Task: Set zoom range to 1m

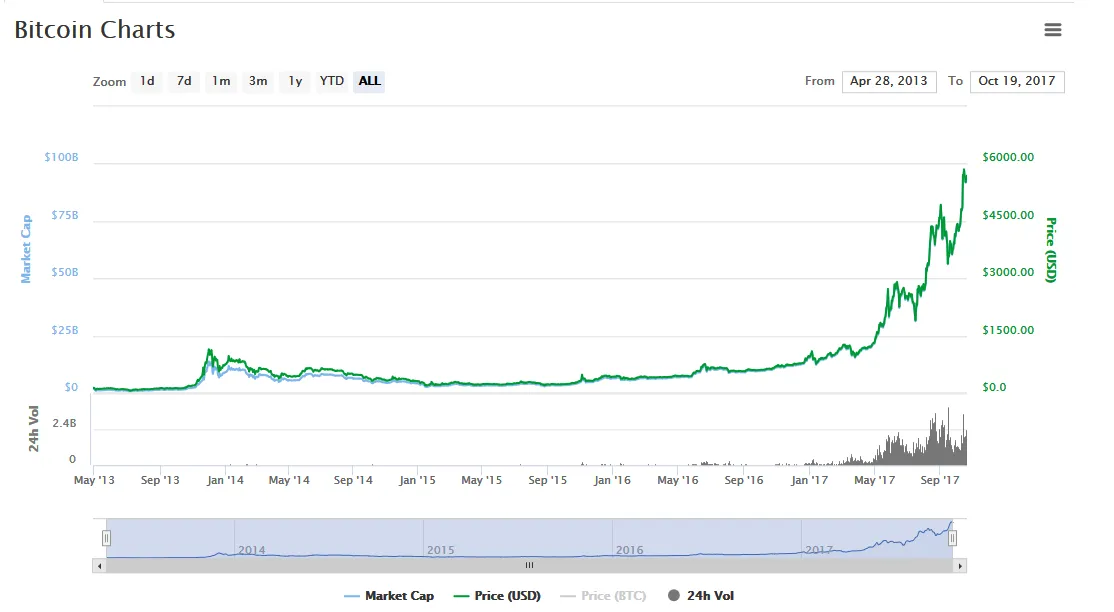Action: pyautogui.click(x=221, y=81)
